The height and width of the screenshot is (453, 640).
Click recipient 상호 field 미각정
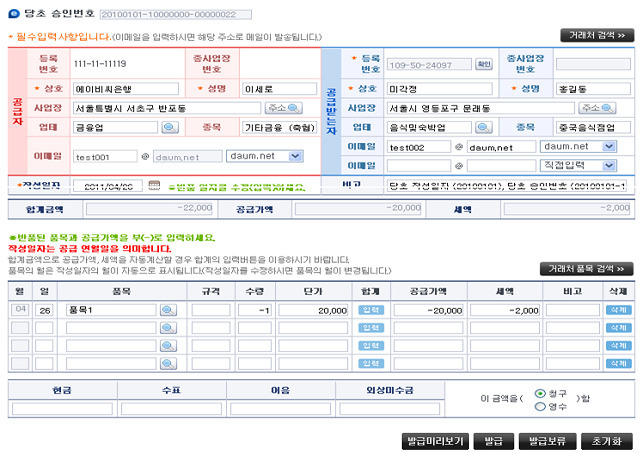pyautogui.click(x=440, y=89)
